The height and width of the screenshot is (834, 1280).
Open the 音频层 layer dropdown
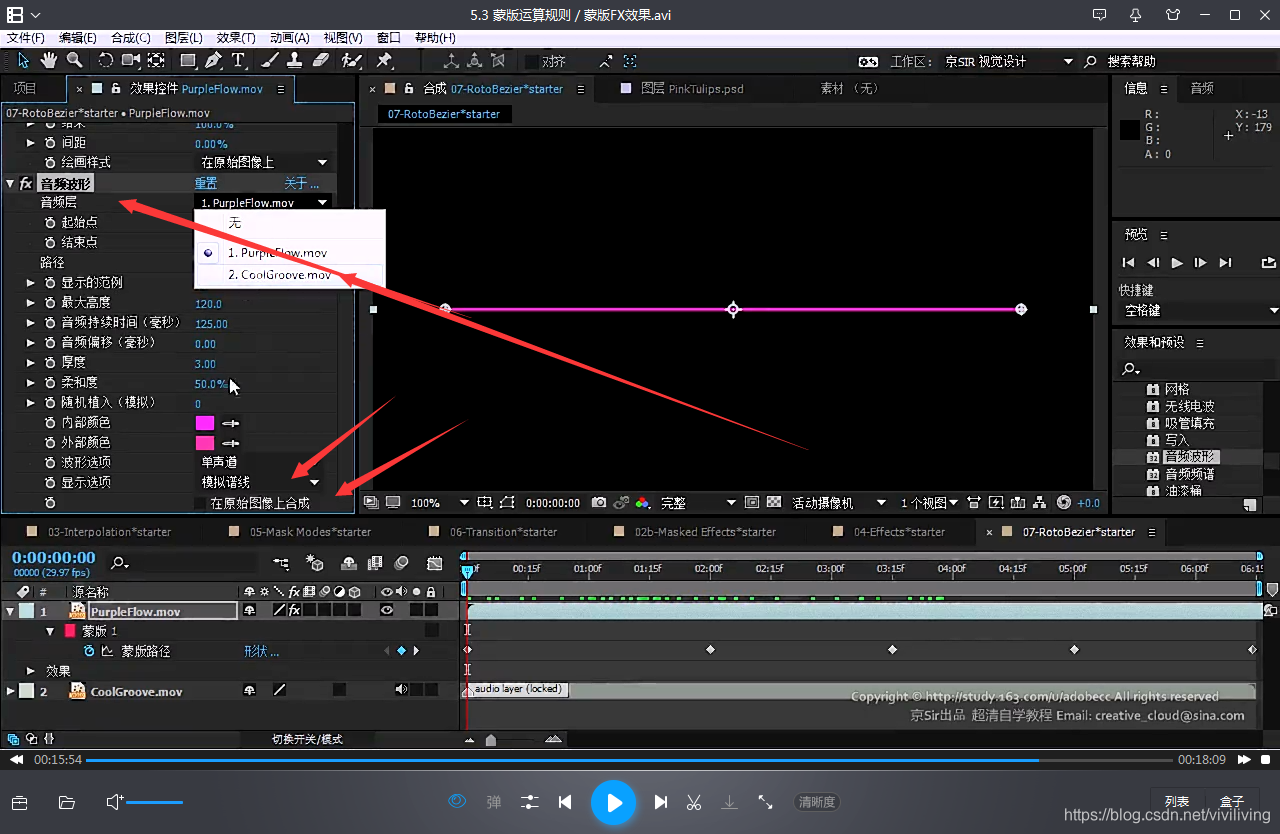[x=264, y=203]
